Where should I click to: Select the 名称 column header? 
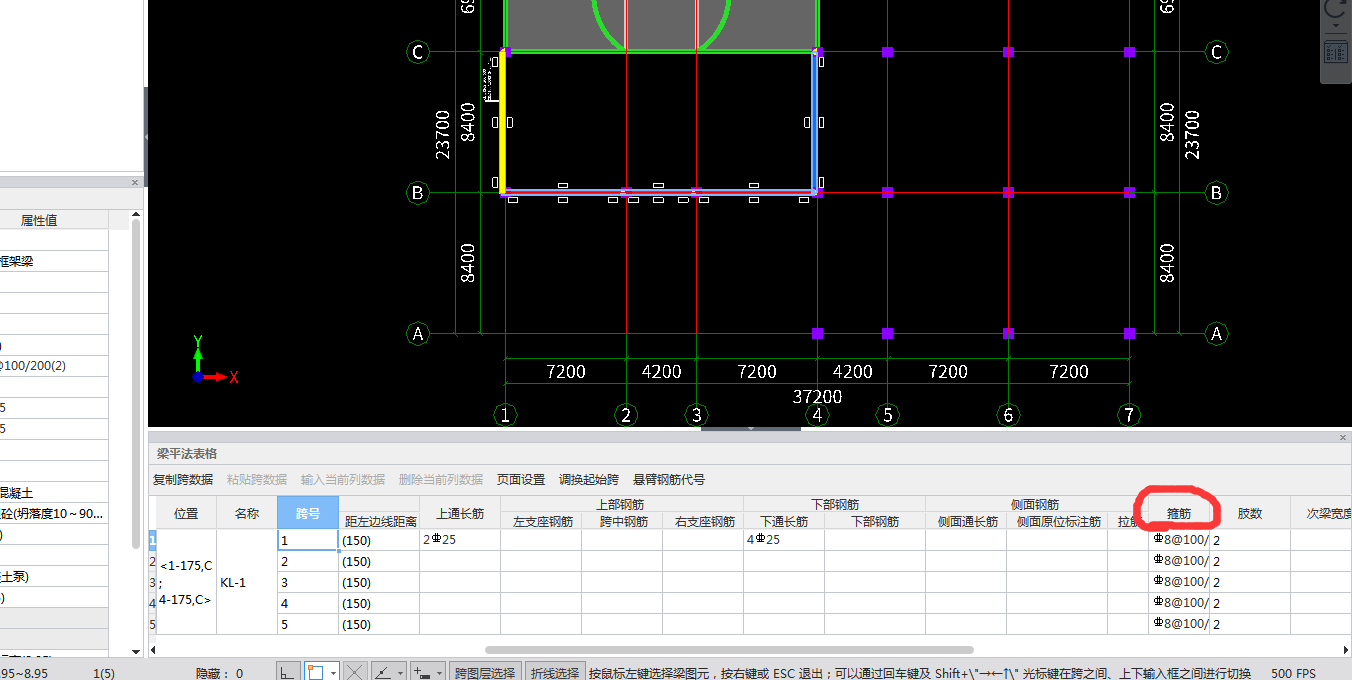point(247,512)
